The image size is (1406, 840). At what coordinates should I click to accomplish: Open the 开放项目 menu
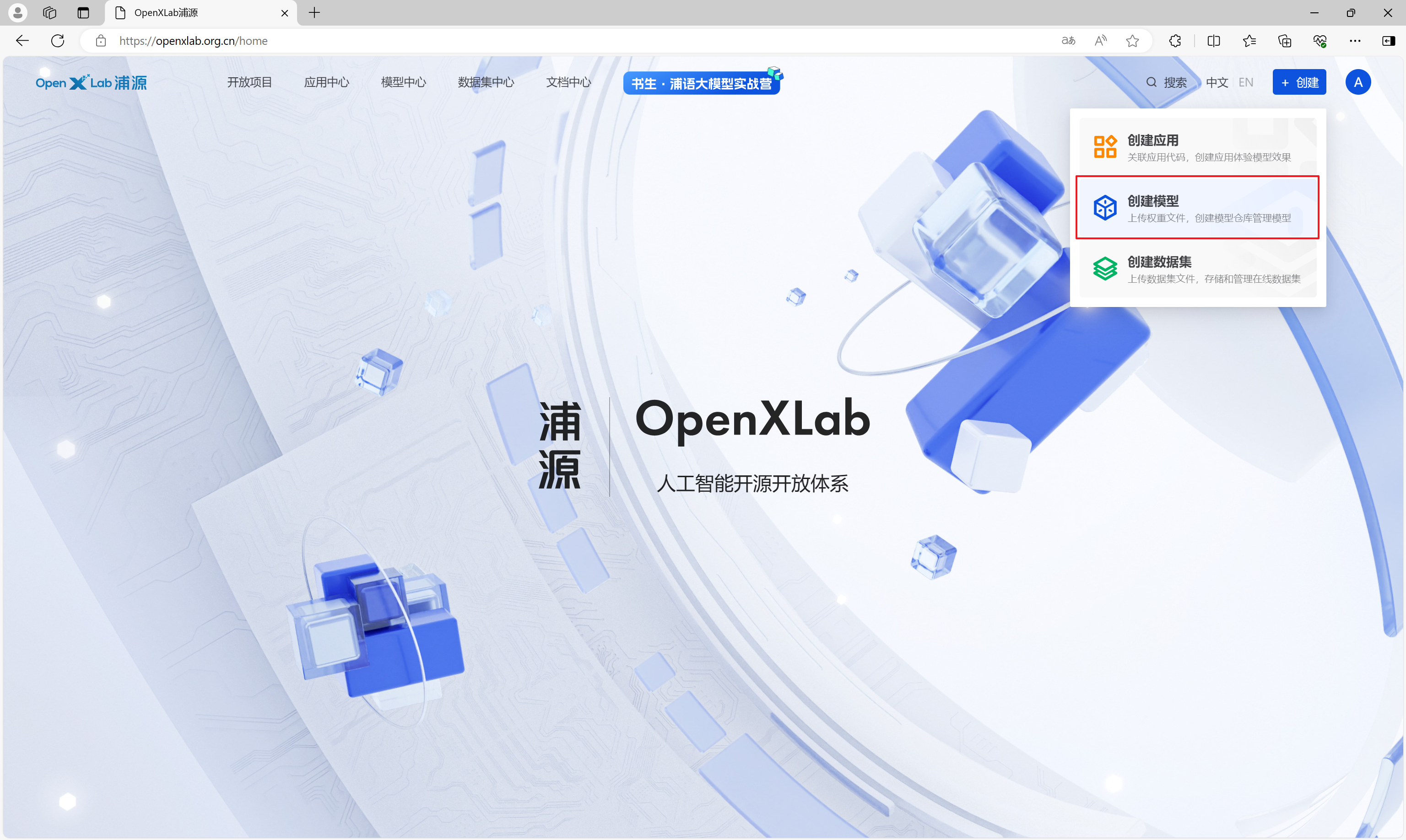(250, 83)
